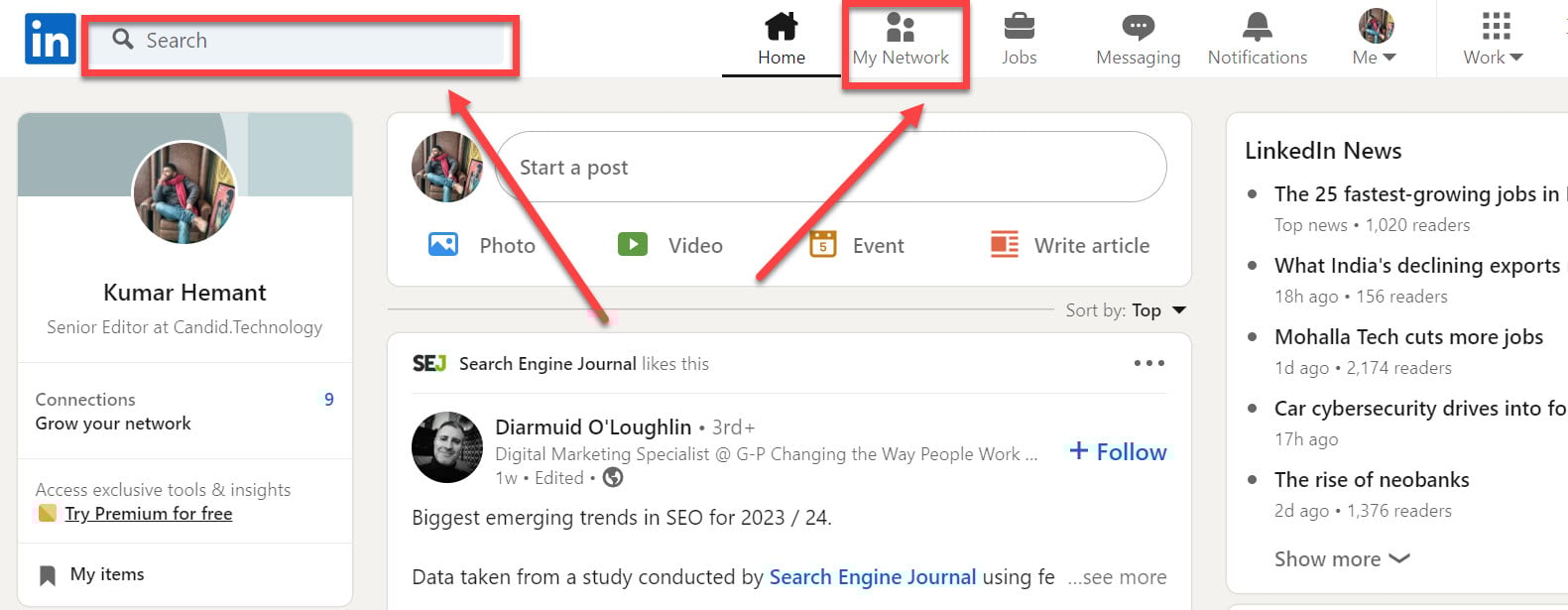Click the LinkedIn logo icon
This screenshot has width=1568, height=610.
[51, 39]
